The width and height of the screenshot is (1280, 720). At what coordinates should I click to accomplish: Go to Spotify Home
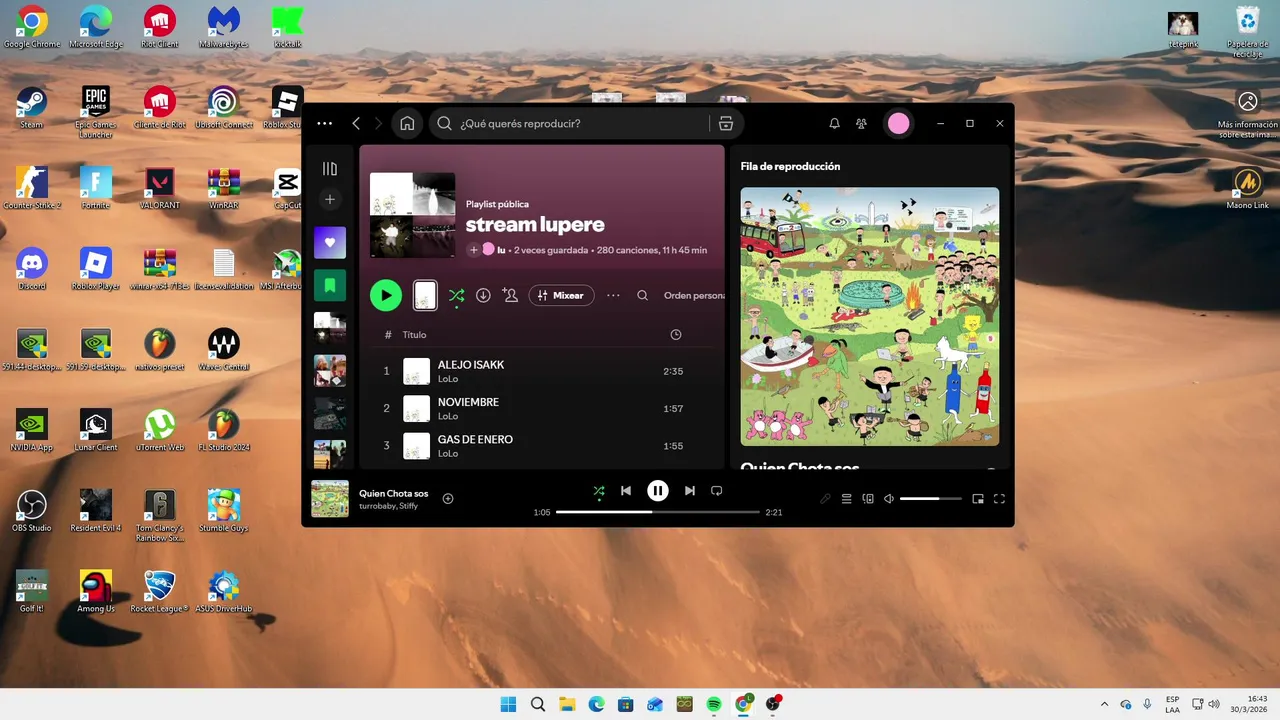[407, 123]
